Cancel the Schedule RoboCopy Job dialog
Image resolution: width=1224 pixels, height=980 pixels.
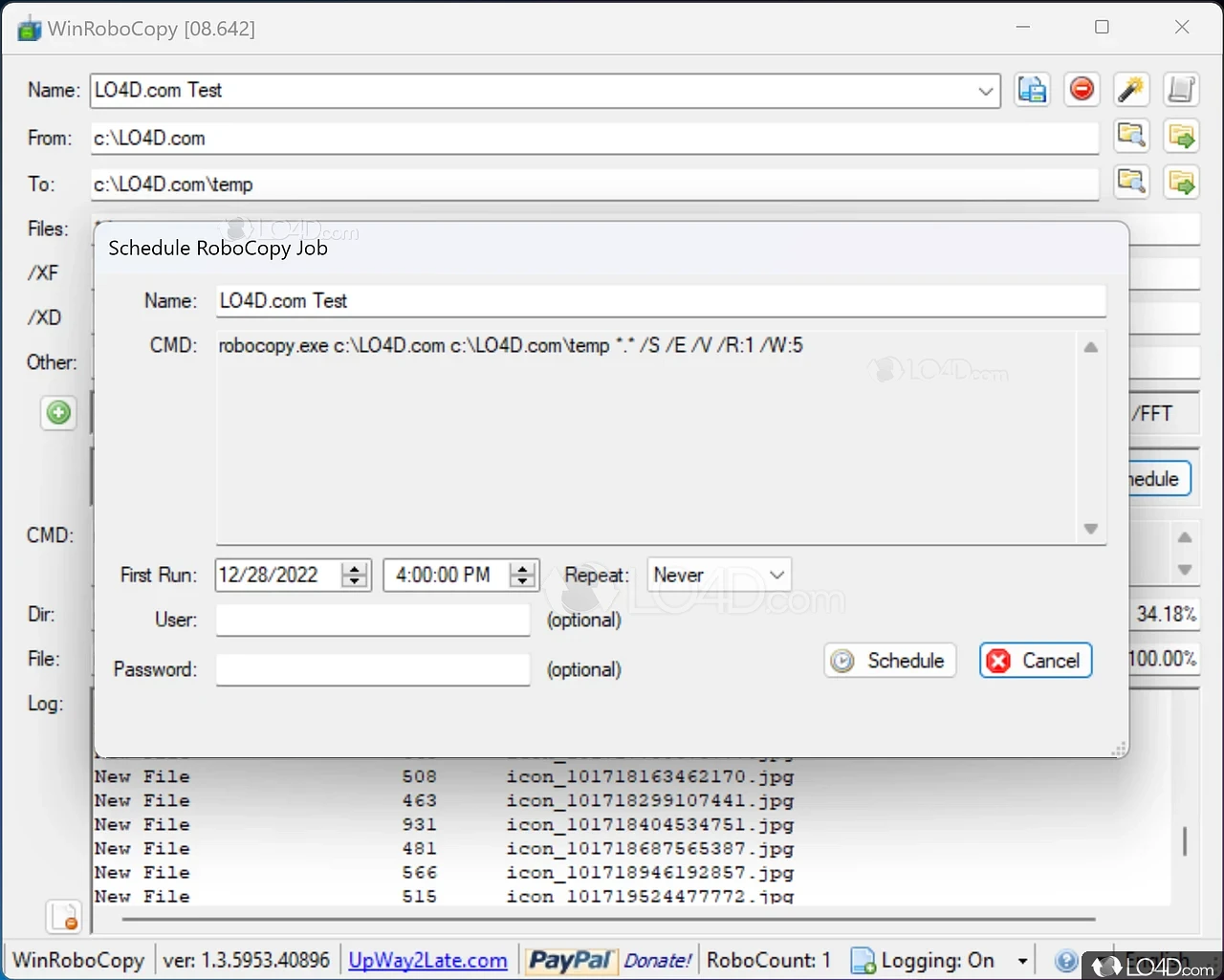click(1036, 660)
